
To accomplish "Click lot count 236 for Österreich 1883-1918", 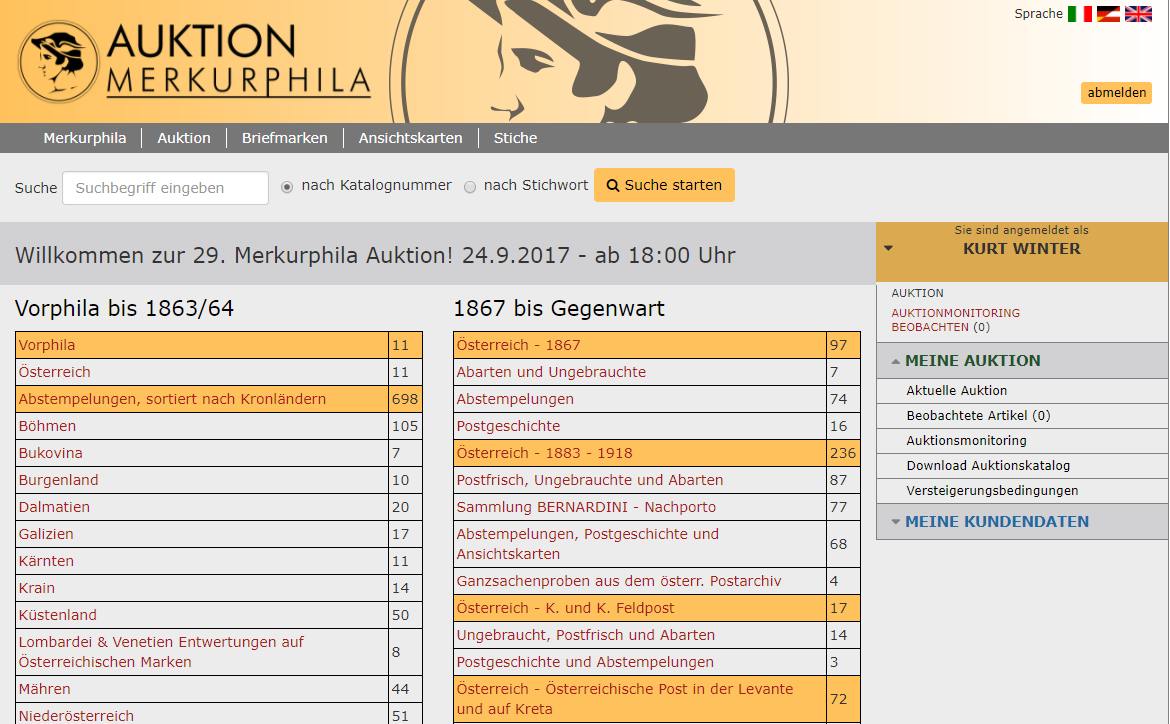I will tap(843, 453).
